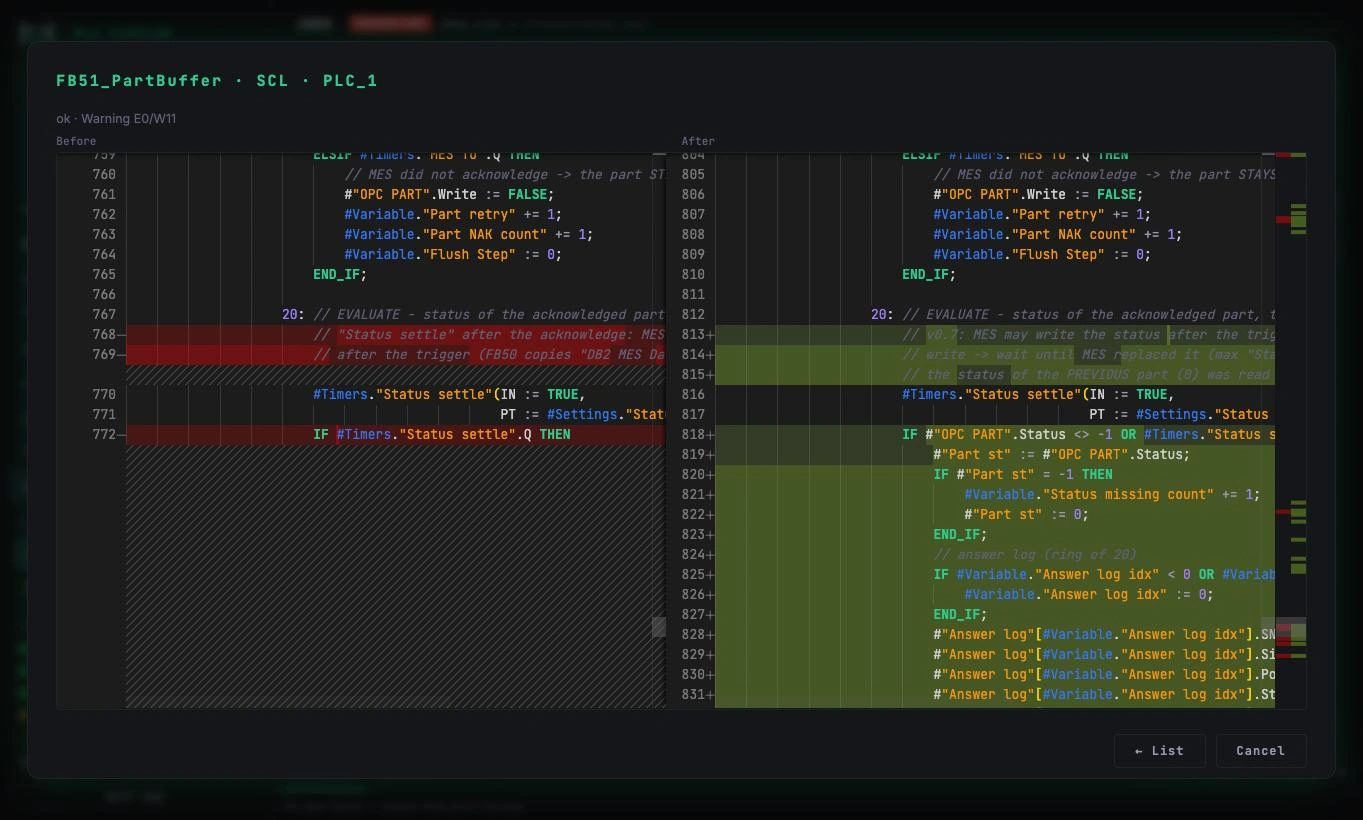The height and width of the screenshot is (820, 1363).
Task: Click the red change marker near top of overview ruler
Action: [x=1283, y=219]
